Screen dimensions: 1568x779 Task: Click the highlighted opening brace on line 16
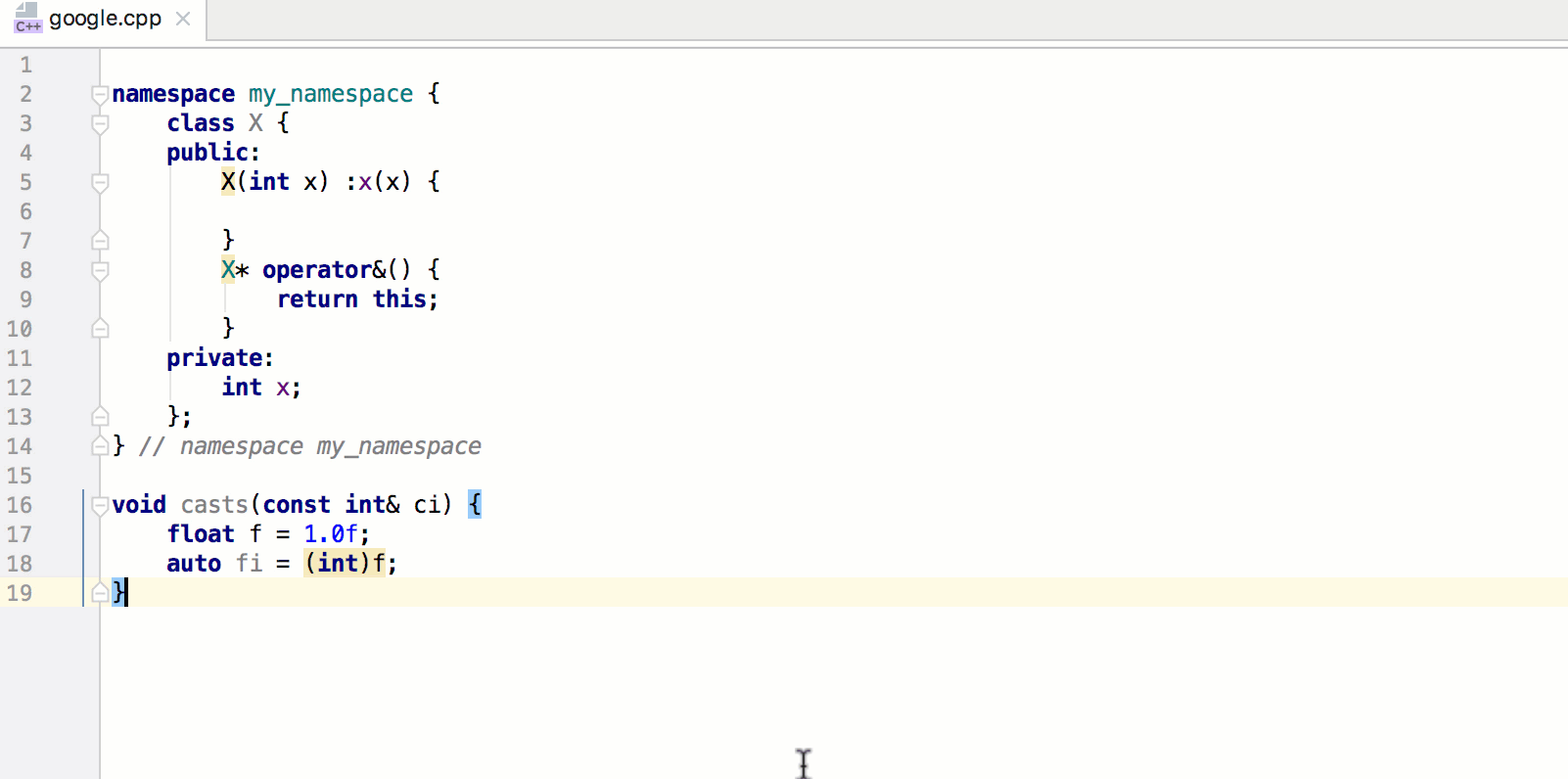(x=475, y=505)
